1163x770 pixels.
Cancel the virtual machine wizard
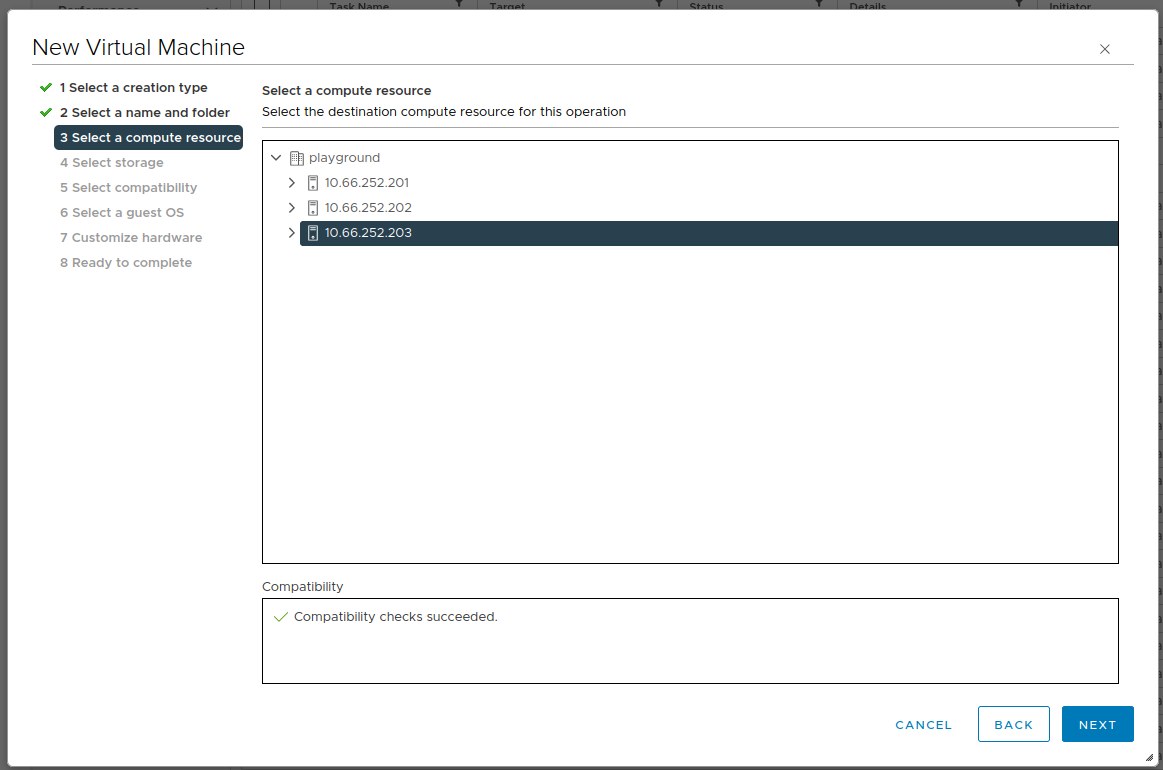923,725
